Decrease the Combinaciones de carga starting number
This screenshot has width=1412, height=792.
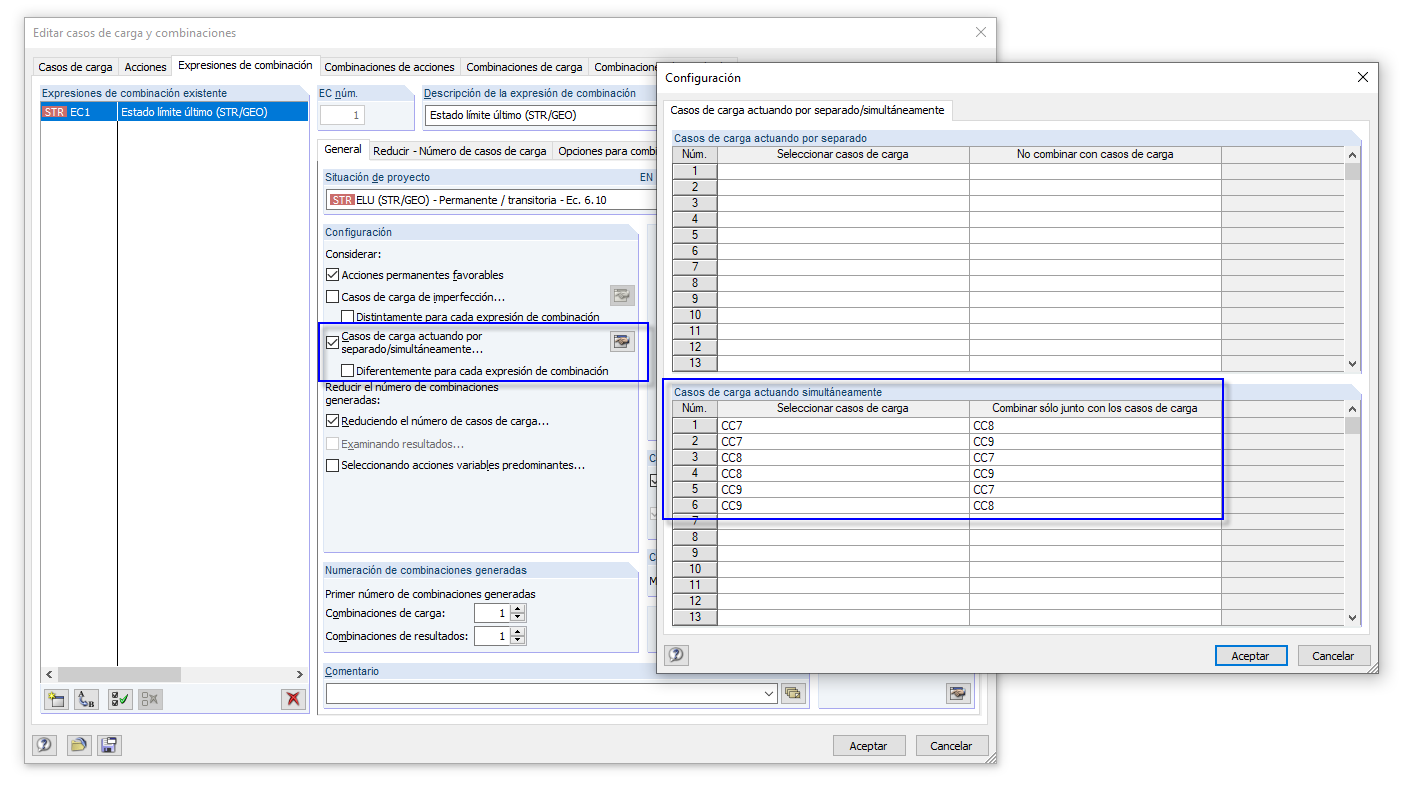pyautogui.click(x=518, y=618)
